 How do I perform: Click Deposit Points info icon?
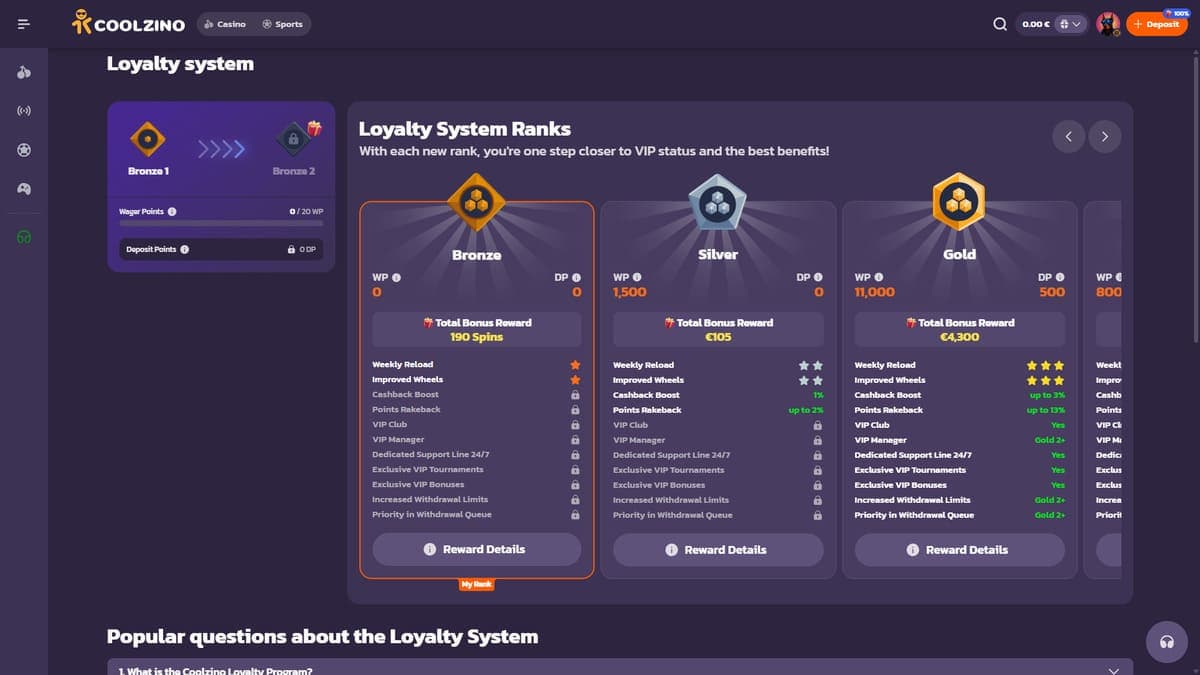(185, 249)
